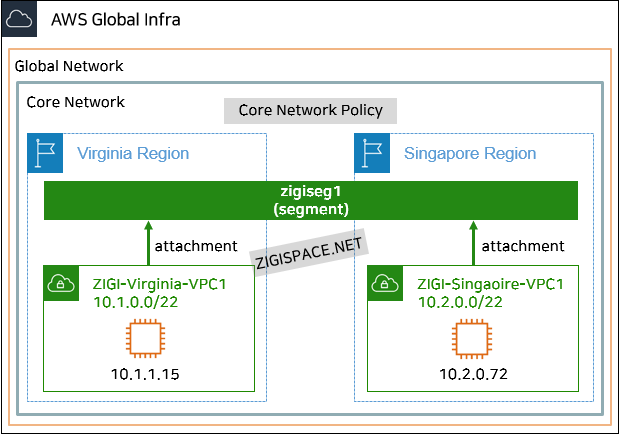620x435 pixels.
Task: Click the attachment label in Virginia Region
Action: [196, 246]
